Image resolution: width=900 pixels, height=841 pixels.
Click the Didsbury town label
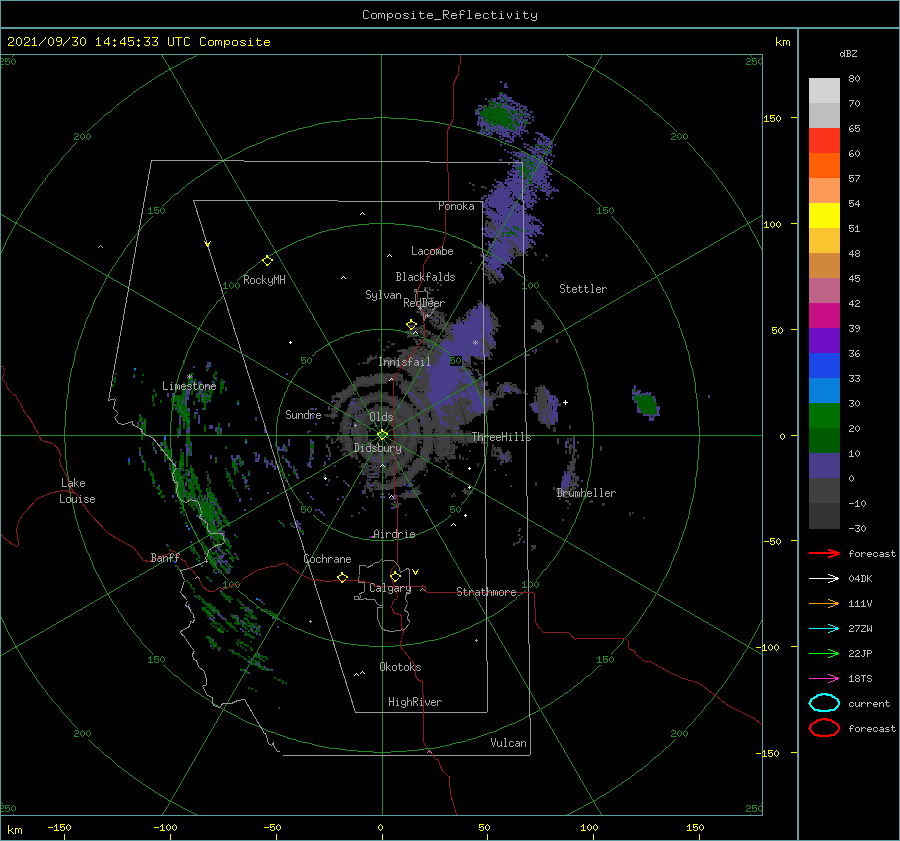(x=377, y=448)
